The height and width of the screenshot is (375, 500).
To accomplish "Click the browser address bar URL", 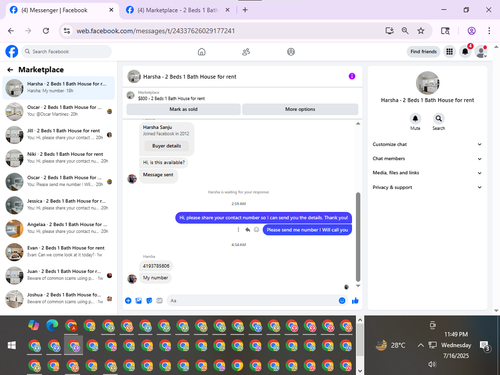I will coord(156,31).
